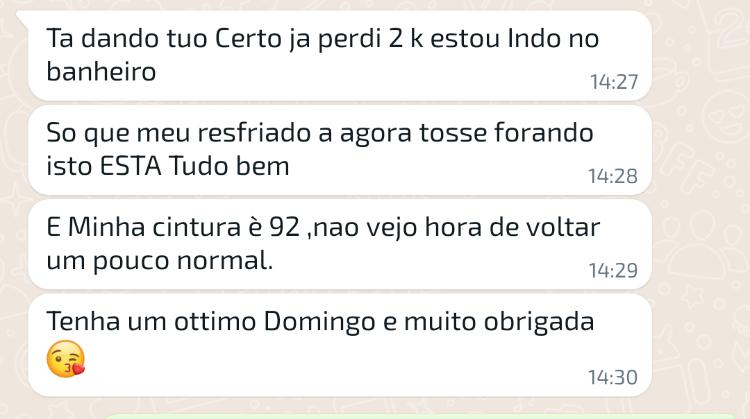This screenshot has width=750, height=419.
Task: Click the word 'obrigada' in the last message
Action: (539, 321)
